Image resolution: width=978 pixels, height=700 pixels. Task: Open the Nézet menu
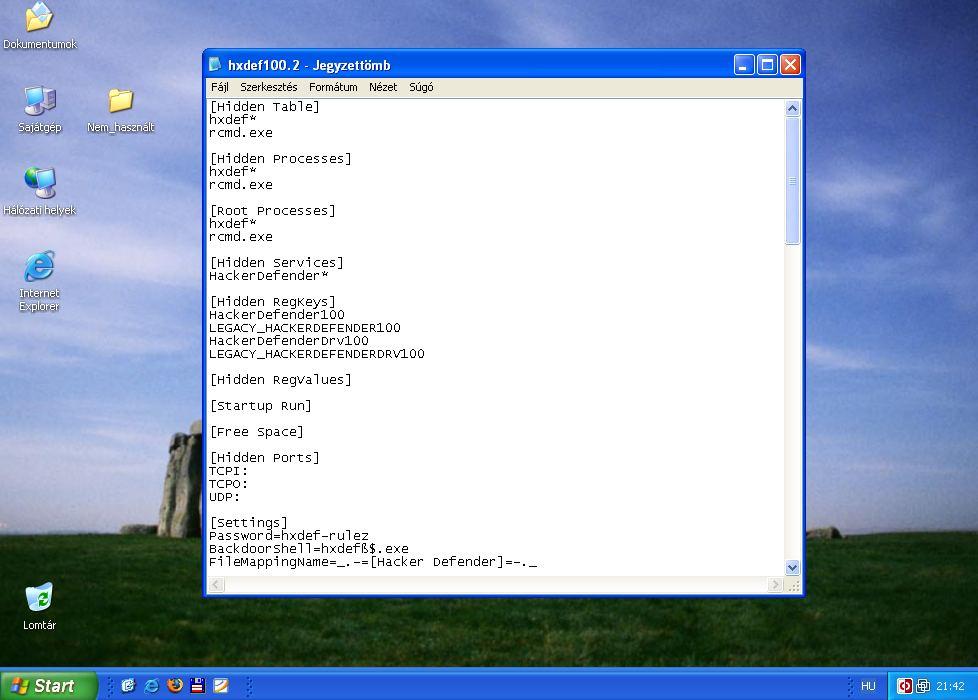(x=383, y=87)
